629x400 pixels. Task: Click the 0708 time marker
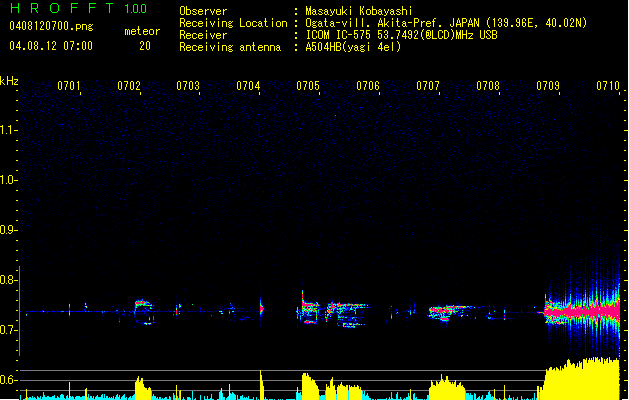pos(488,86)
